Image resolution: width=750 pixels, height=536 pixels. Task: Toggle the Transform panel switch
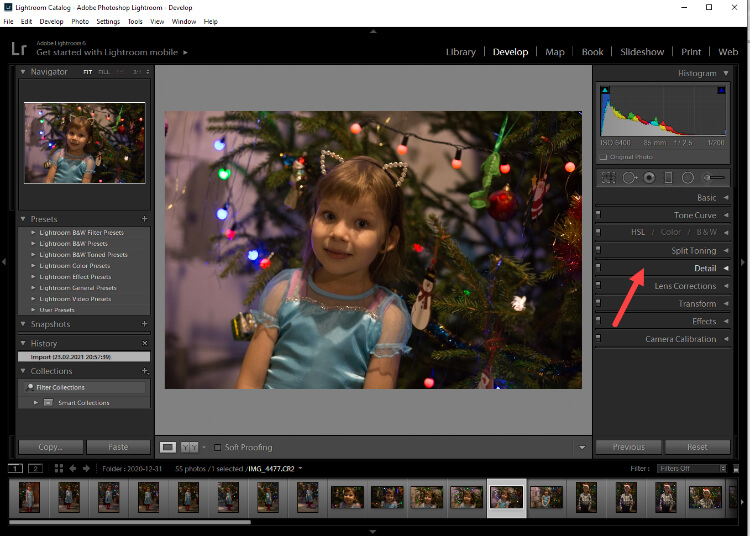pyautogui.click(x=598, y=303)
